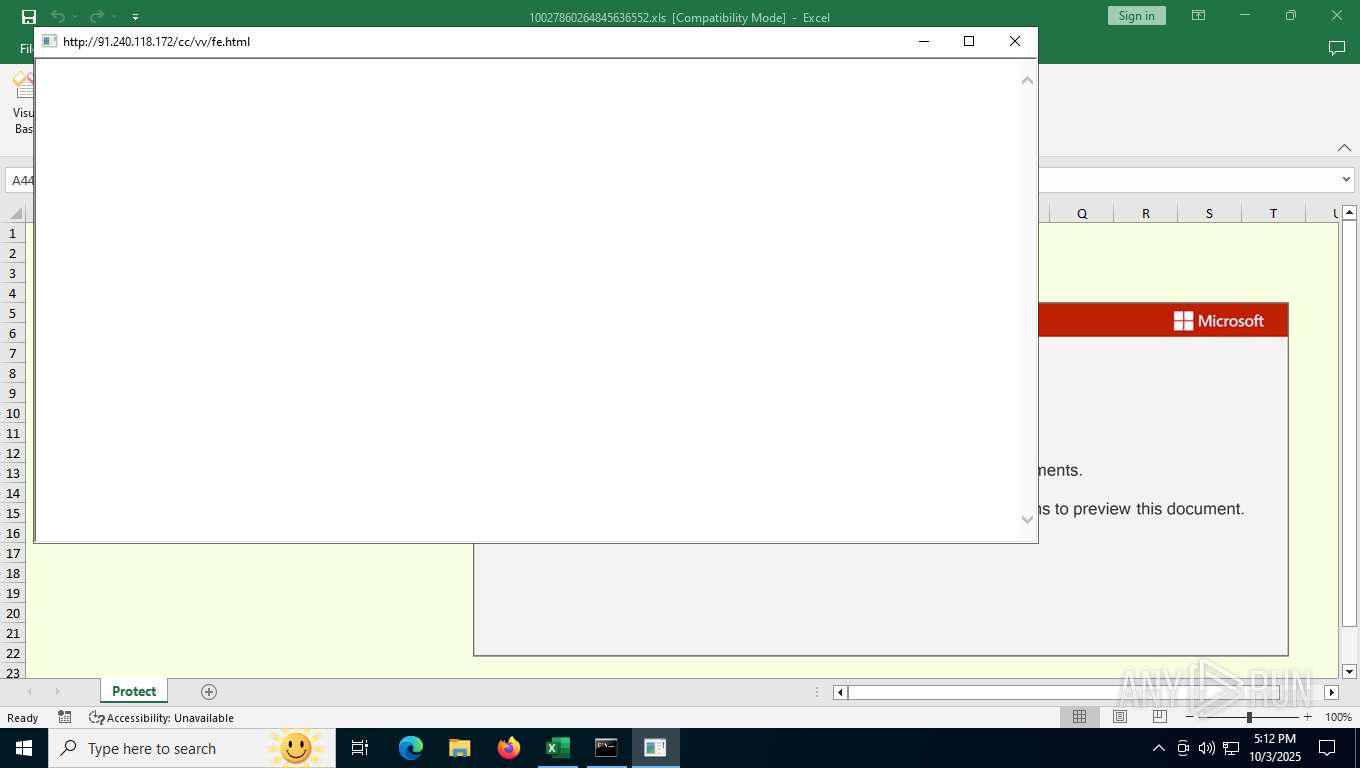
Task: Maximize the fe.html popup window
Action: (x=968, y=41)
